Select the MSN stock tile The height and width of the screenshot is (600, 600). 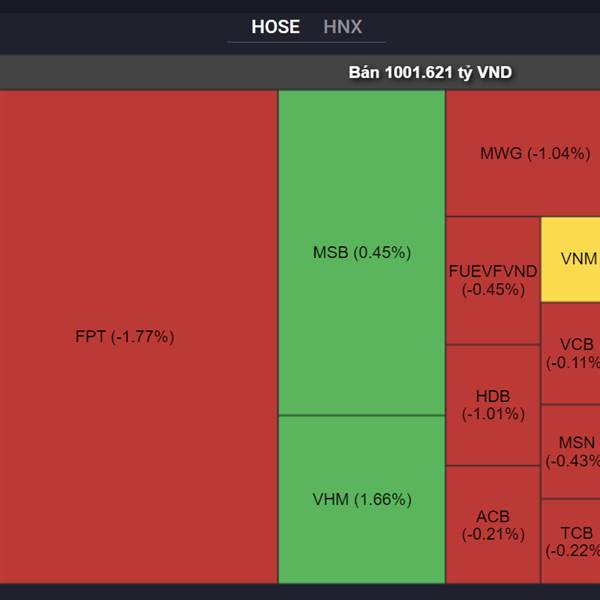pos(570,451)
